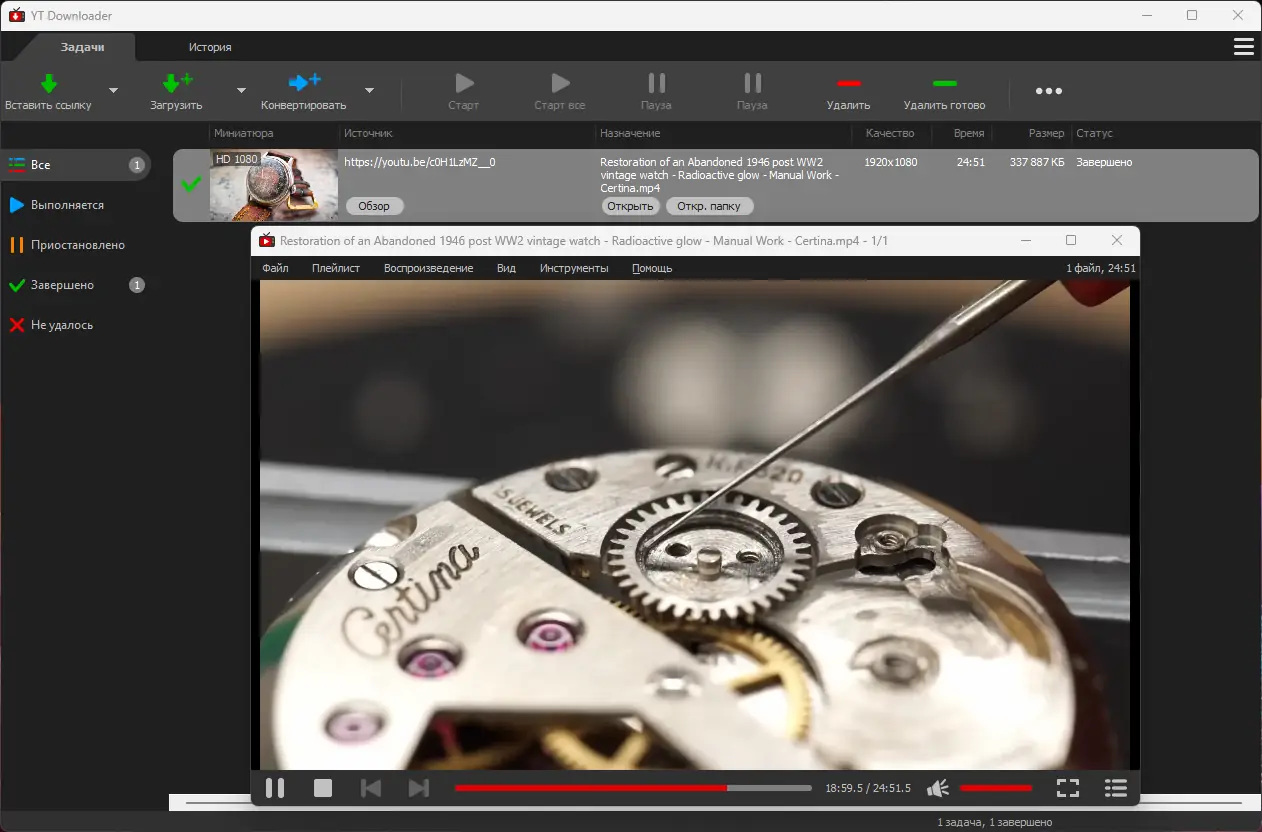
Task: Click the green checkmark of completed task
Action: (x=191, y=184)
